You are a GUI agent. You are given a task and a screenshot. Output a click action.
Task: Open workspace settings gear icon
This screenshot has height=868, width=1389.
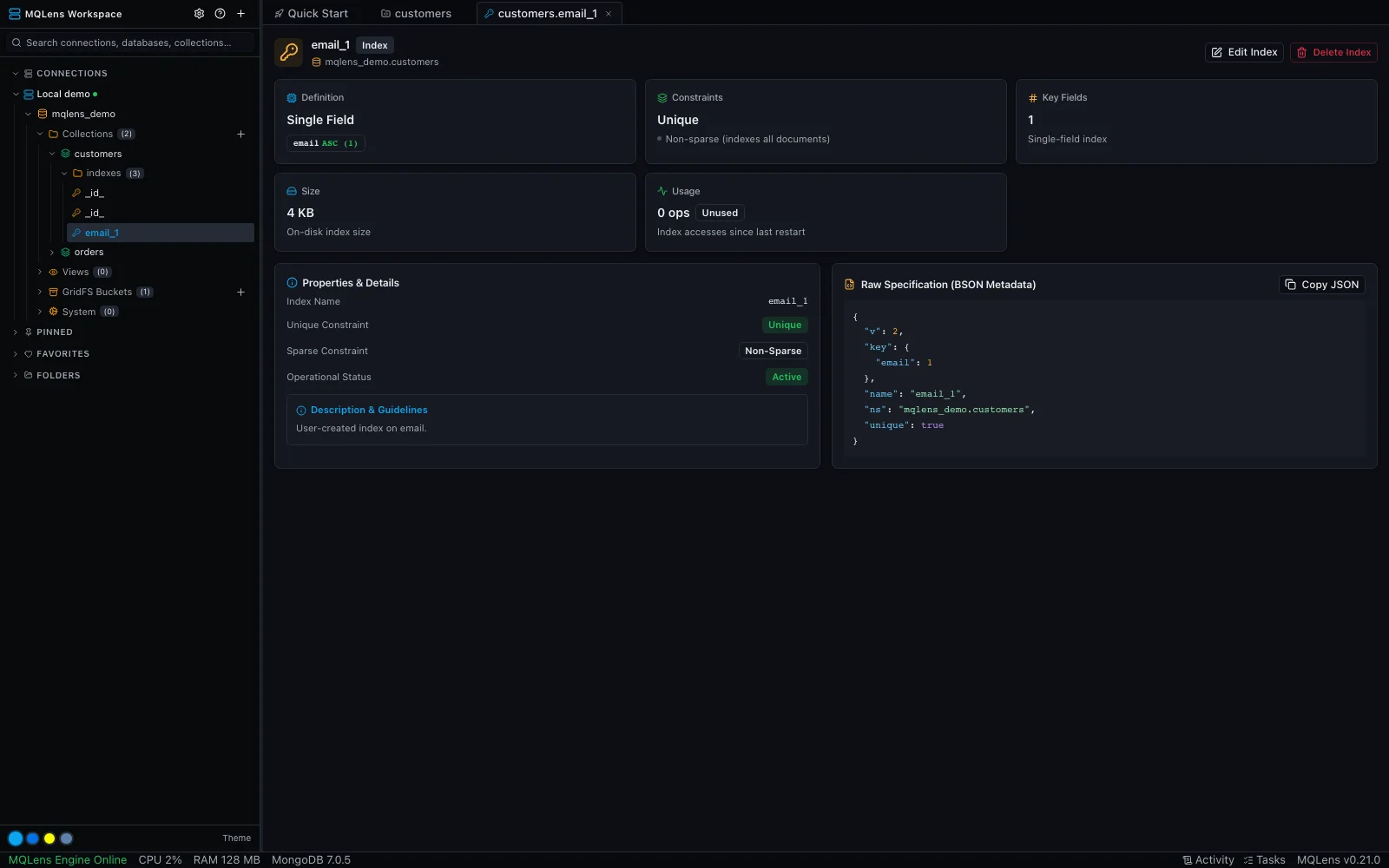point(199,14)
